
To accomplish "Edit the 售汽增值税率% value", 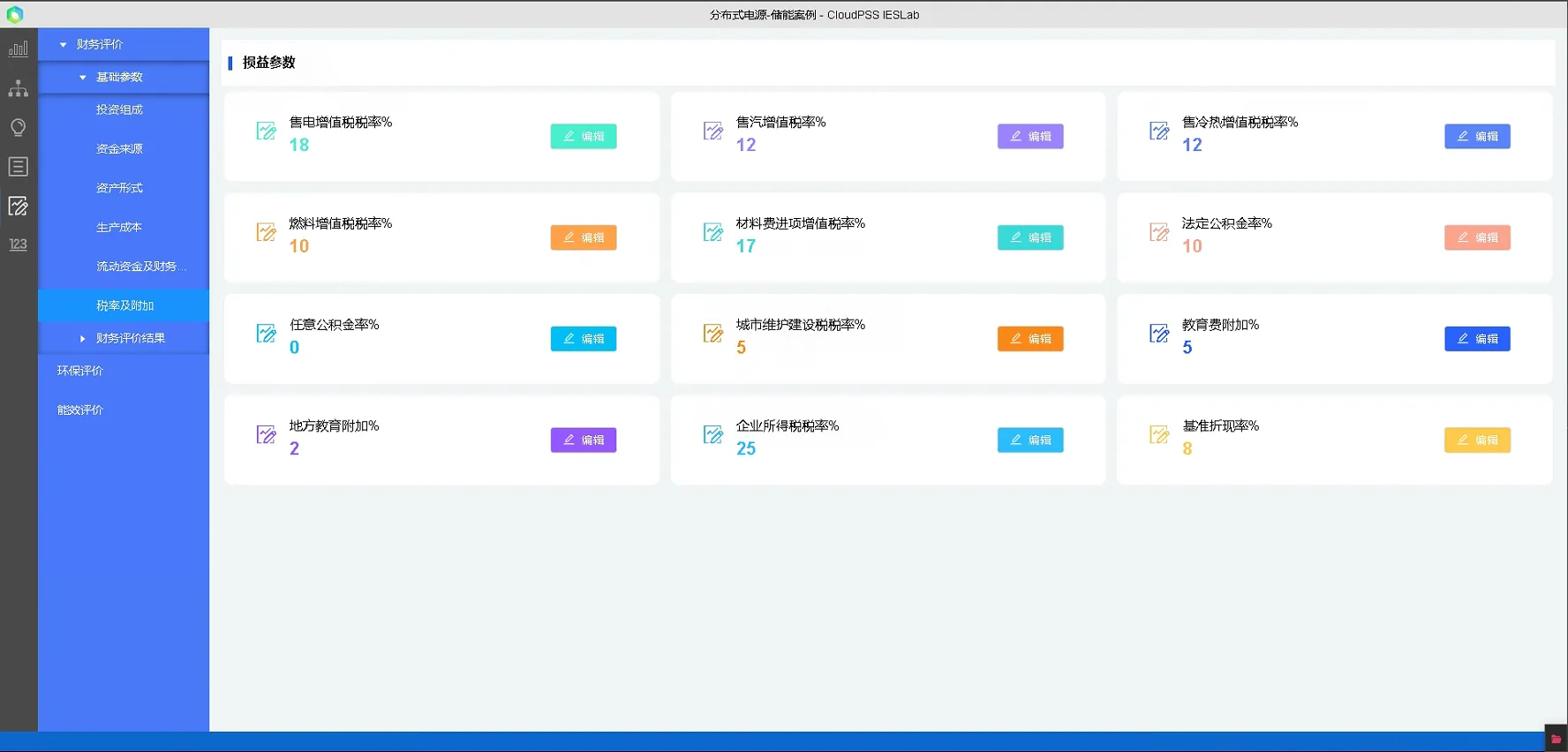I will tap(1030, 136).
